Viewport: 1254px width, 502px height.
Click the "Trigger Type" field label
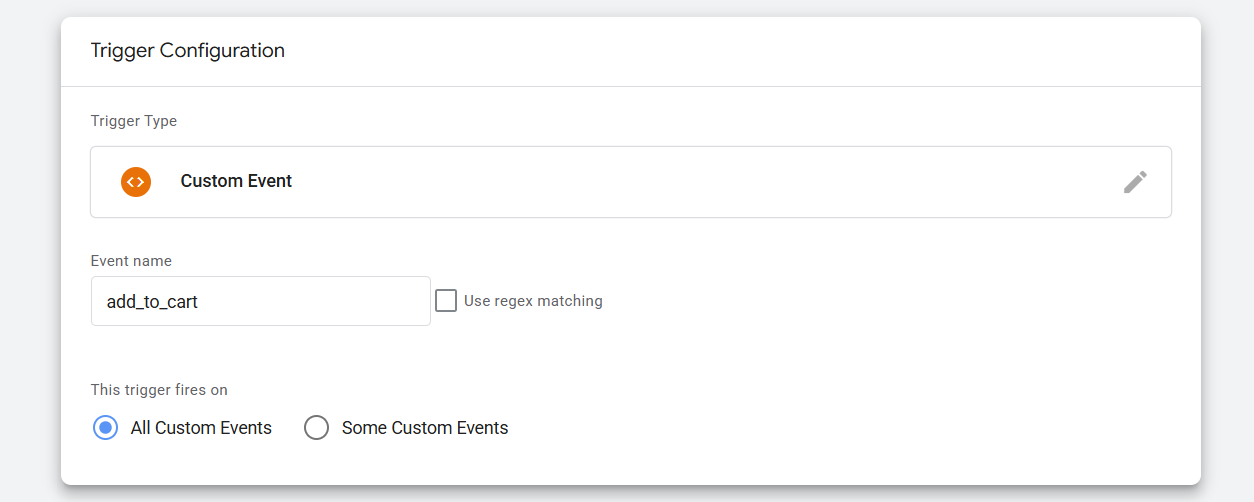coord(133,121)
